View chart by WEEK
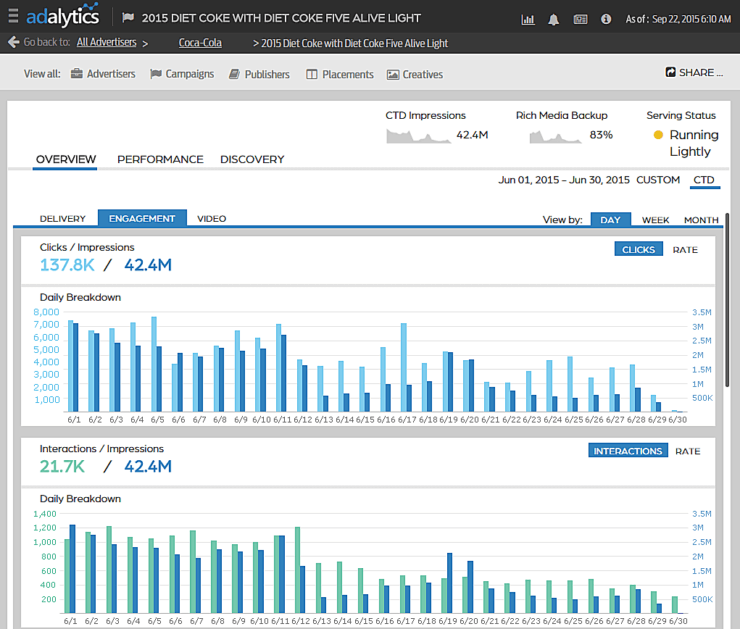 (x=656, y=220)
